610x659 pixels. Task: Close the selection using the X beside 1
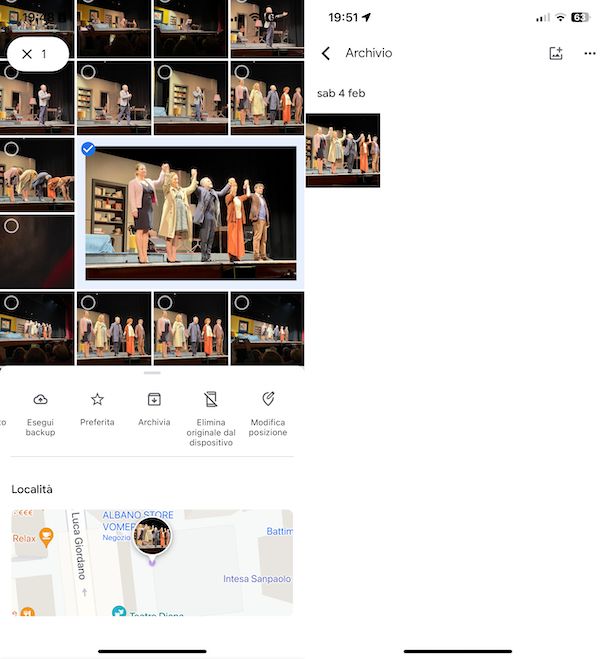pyautogui.click(x=27, y=54)
